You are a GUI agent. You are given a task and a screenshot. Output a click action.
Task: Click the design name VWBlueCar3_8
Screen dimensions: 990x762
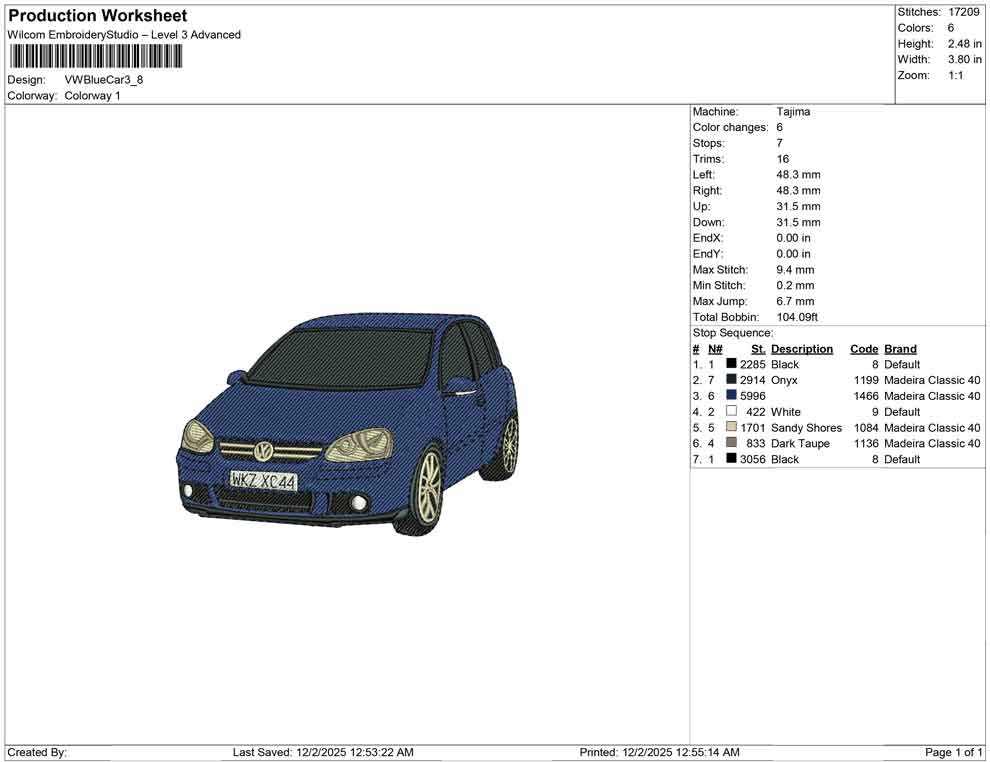(x=105, y=80)
